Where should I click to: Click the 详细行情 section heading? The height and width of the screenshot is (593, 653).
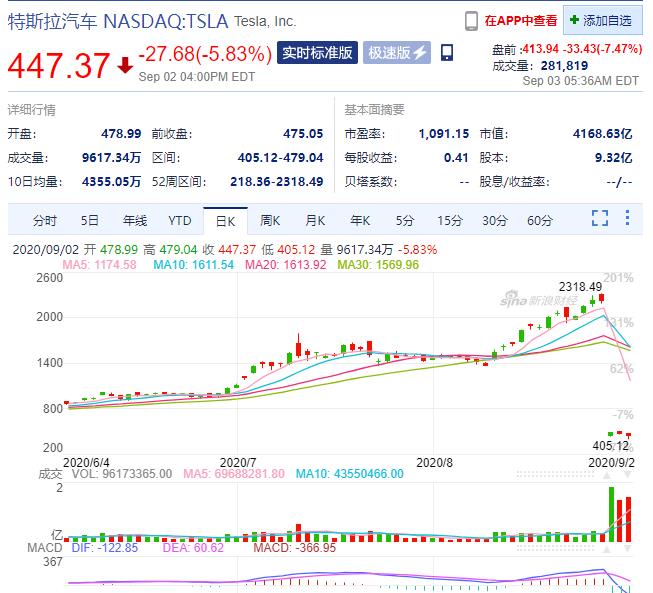(x=32, y=110)
